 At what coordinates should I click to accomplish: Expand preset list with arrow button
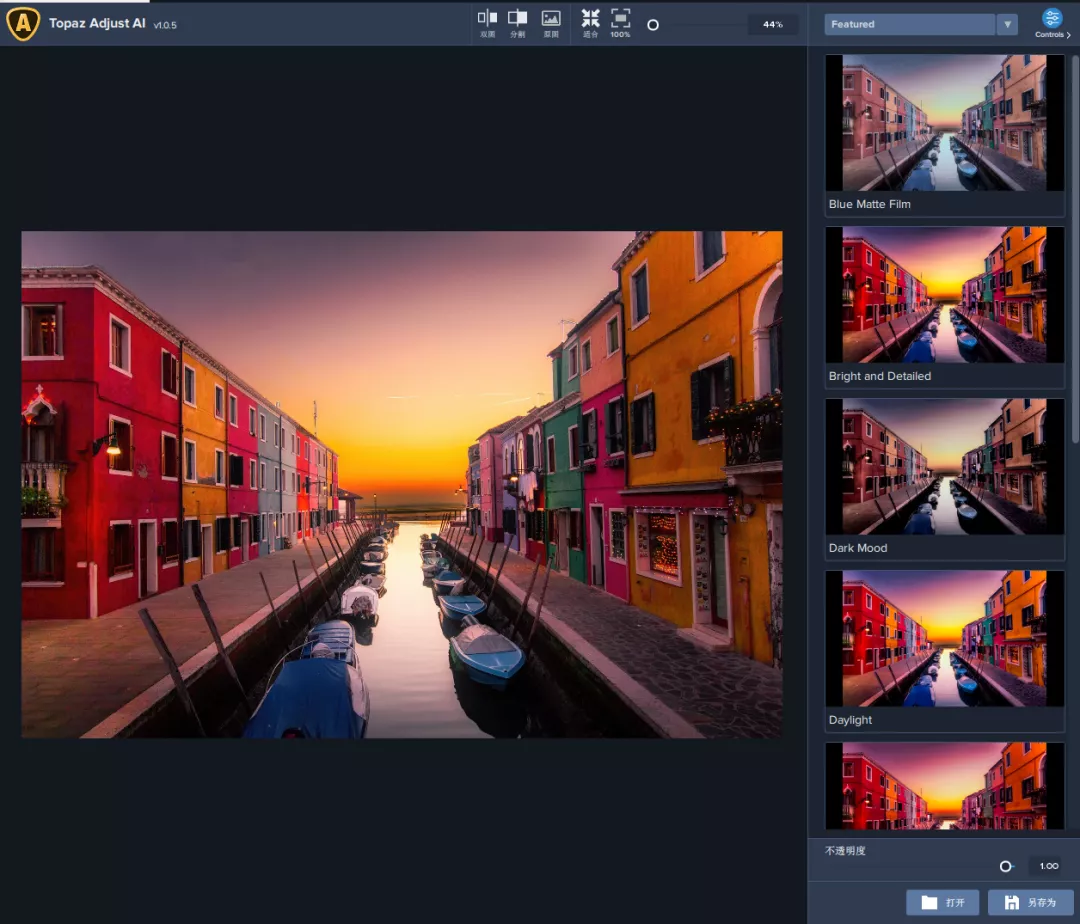coord(1007,25)
